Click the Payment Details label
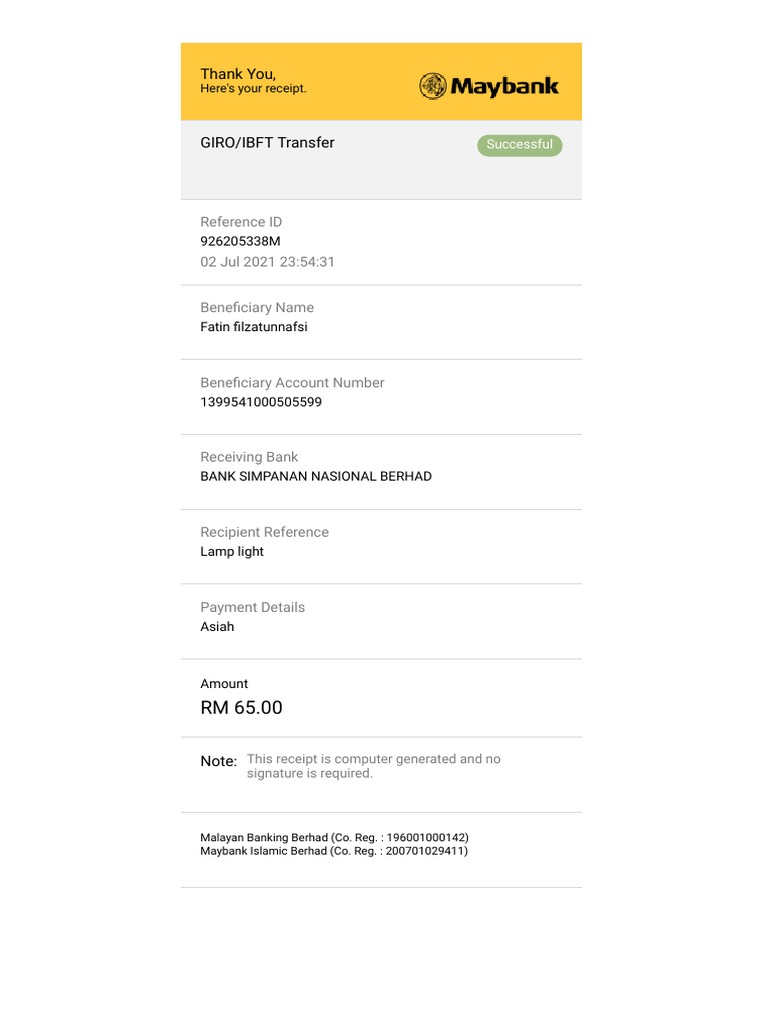Viewport: 768px width, 1024px height. point(252,607)
